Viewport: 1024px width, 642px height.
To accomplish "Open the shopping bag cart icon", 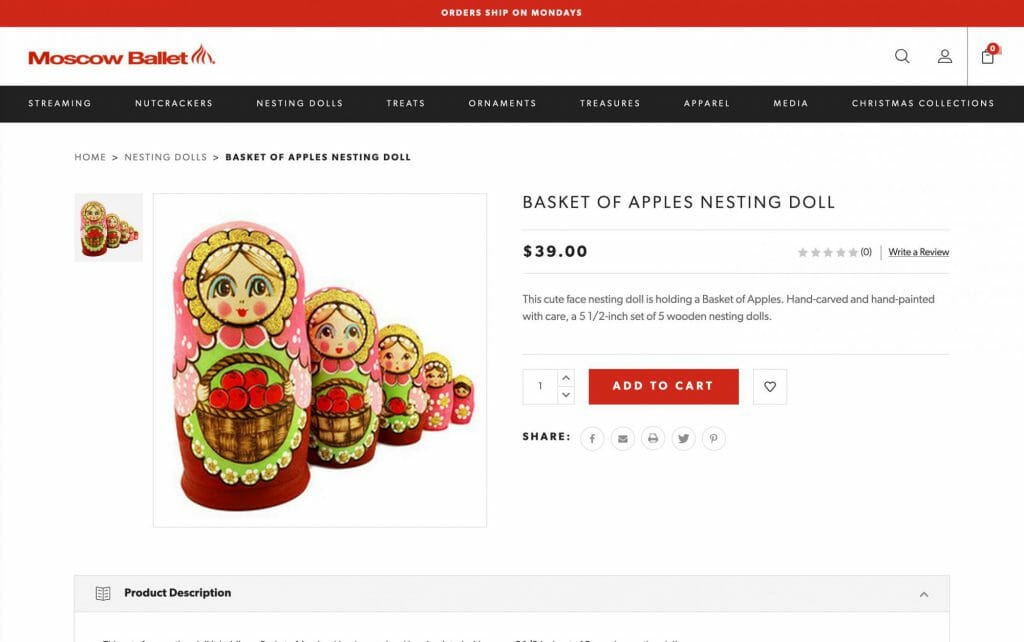I will [988, 56].
